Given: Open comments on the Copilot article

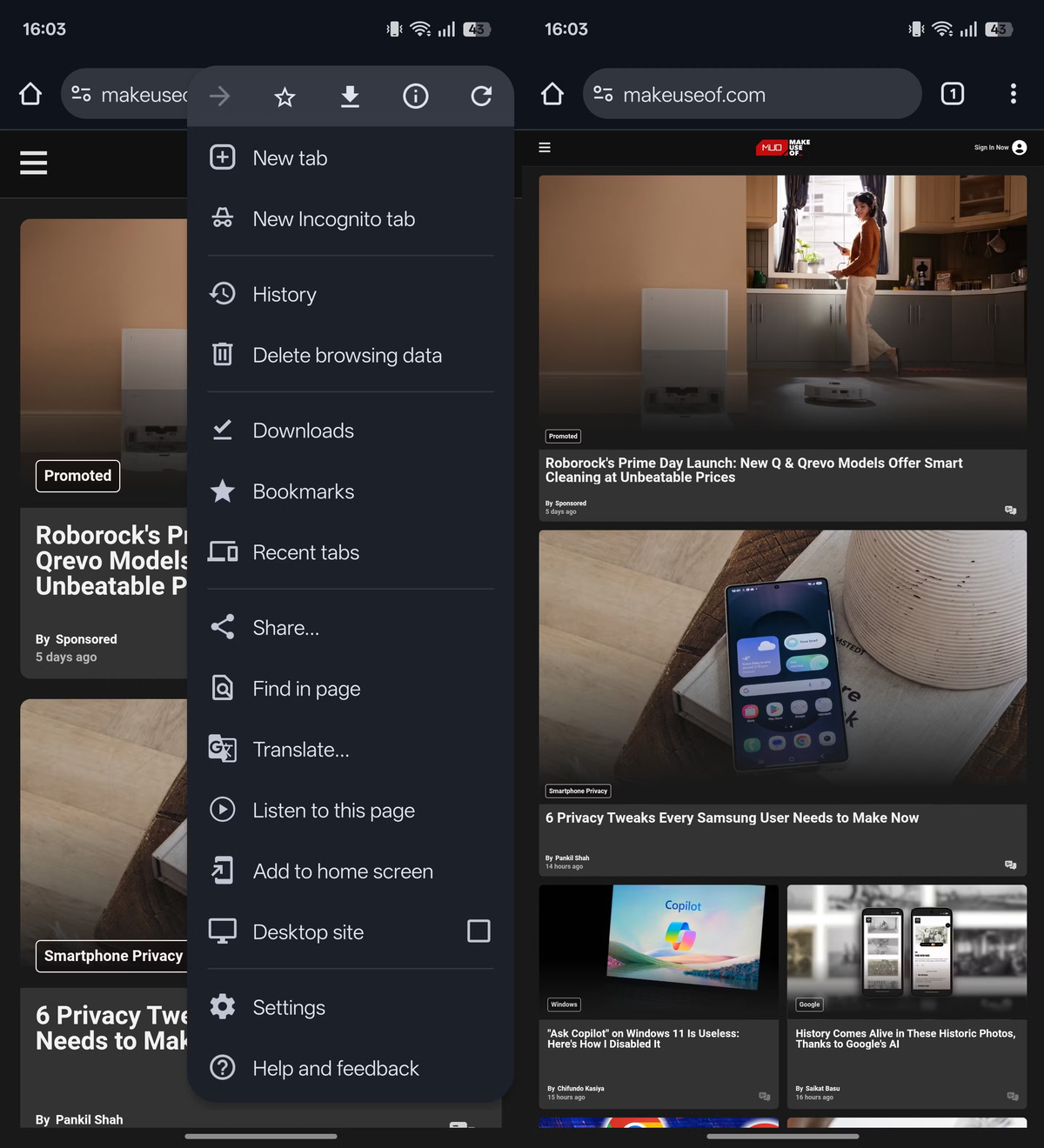Looking at the screenshot, I should click(765, 1097).
